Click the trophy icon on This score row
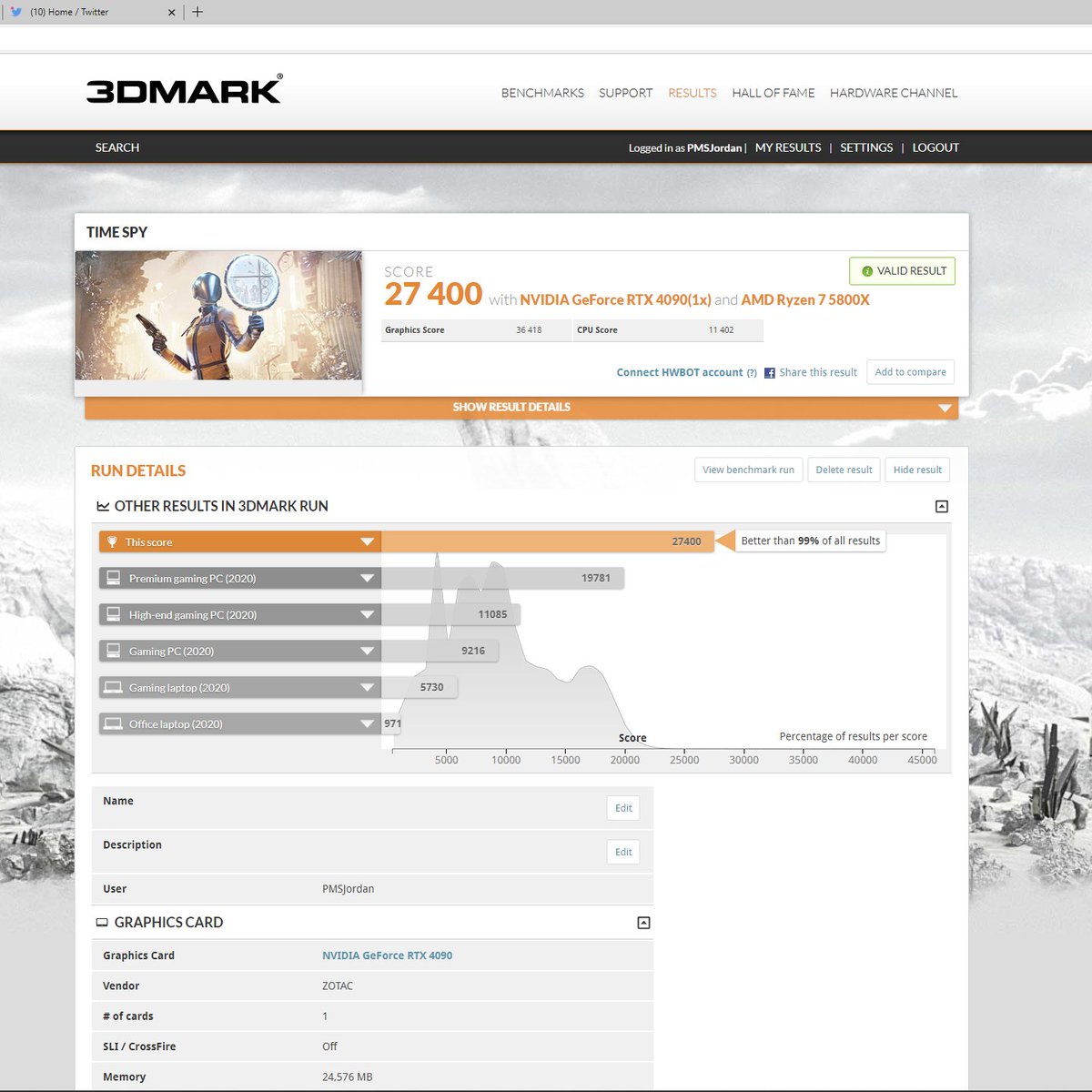This screenshot has height=1092, width=1092. 114,541
